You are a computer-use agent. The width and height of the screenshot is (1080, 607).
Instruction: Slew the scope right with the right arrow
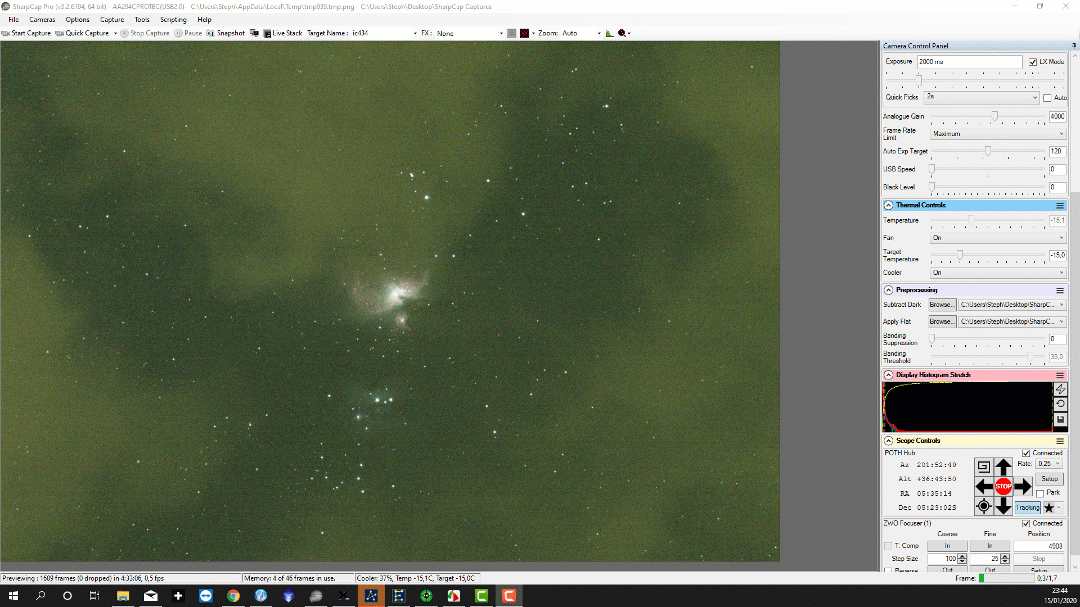pyautogui.click(x=1023, y=486)
